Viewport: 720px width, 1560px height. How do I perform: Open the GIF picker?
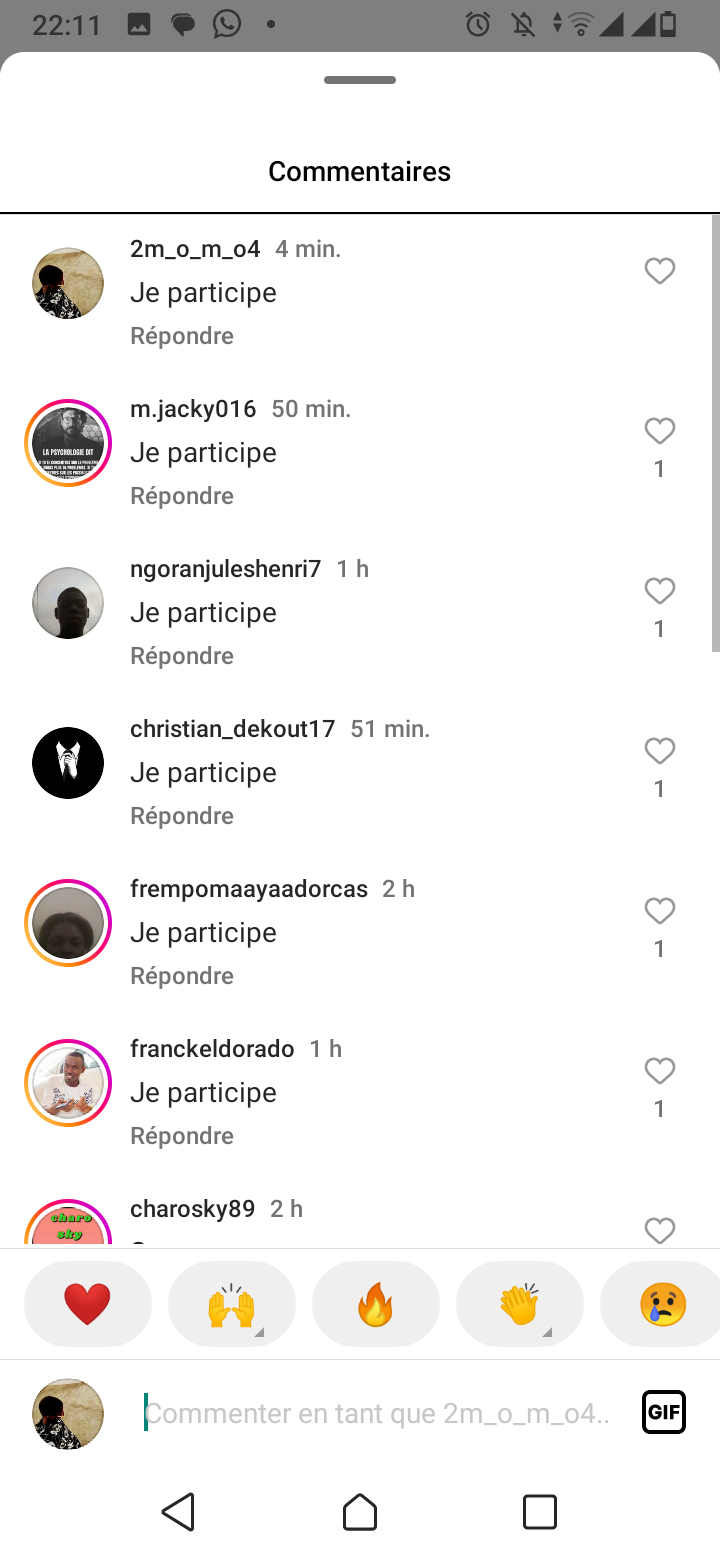(x=663, y=1412)
